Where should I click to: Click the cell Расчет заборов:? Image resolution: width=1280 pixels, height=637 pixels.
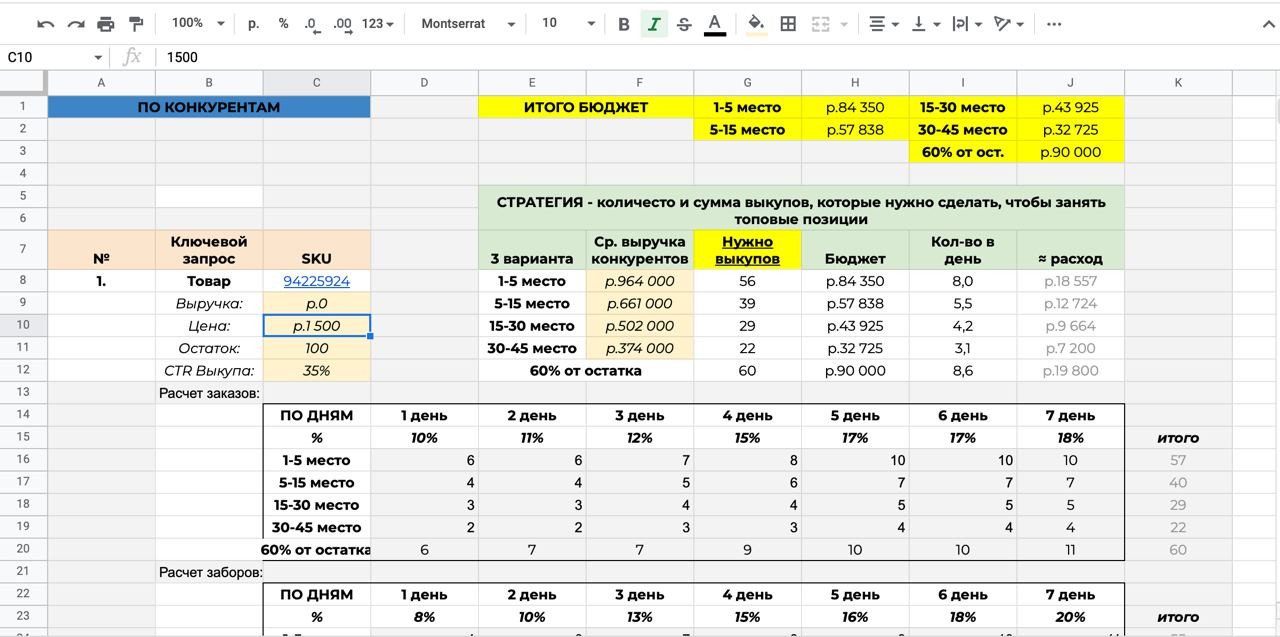pyautogui.click(x=209, y=572)
